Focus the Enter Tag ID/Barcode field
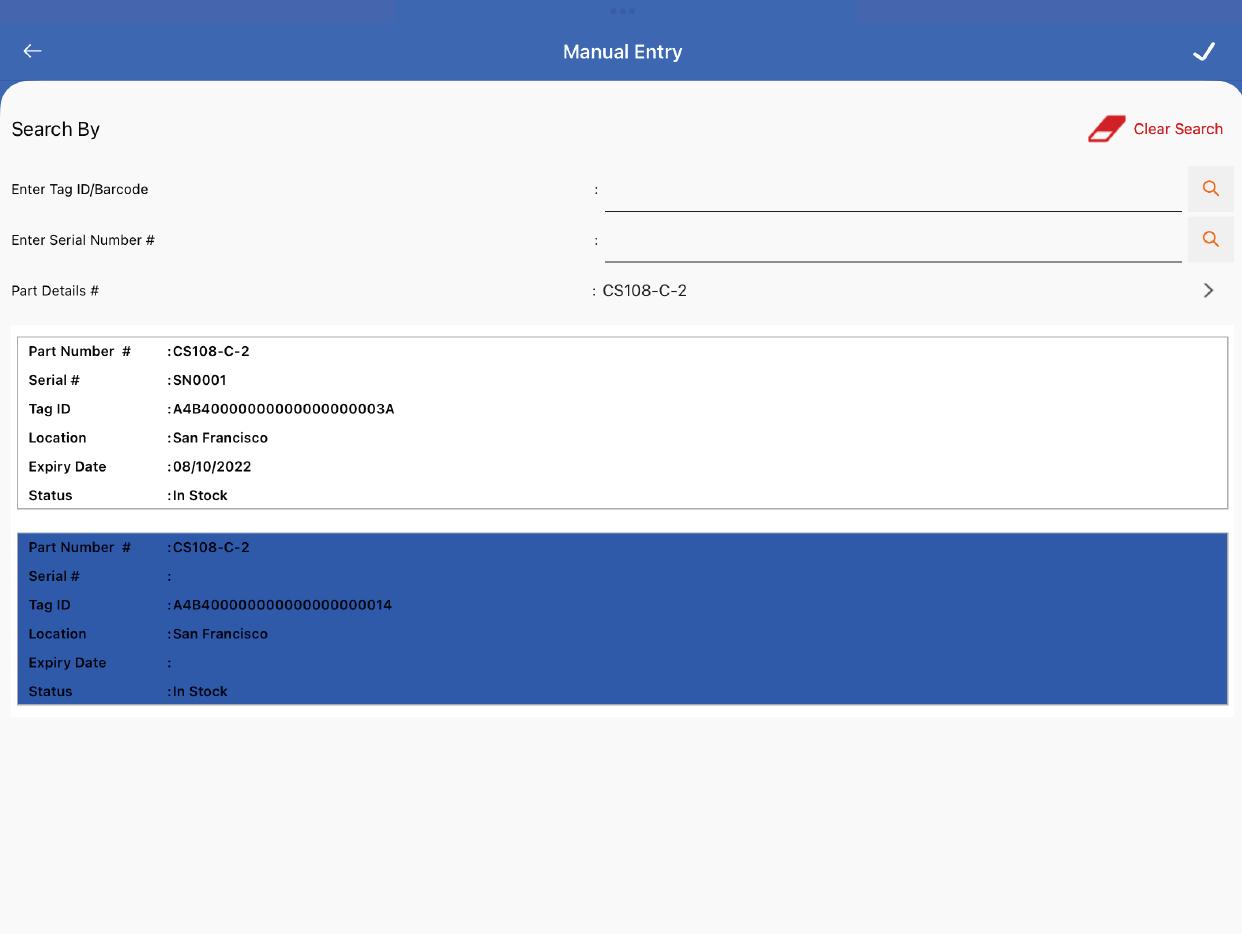 892,191
